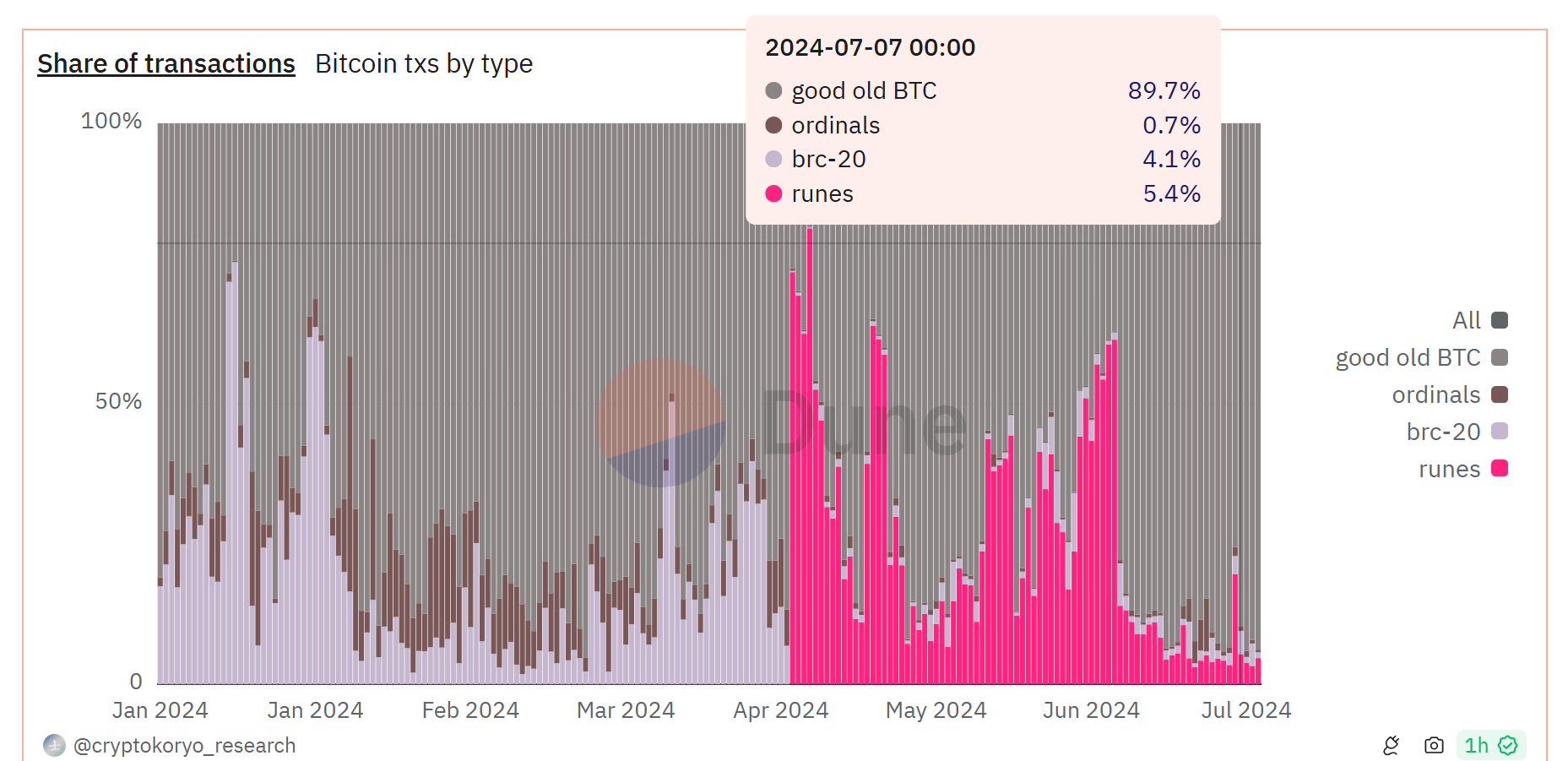Image resolution: width=1568 pixels, height=761 pixels.
Task: Click the Jun 2024 x-axis label
Action: coord(1091,710)
